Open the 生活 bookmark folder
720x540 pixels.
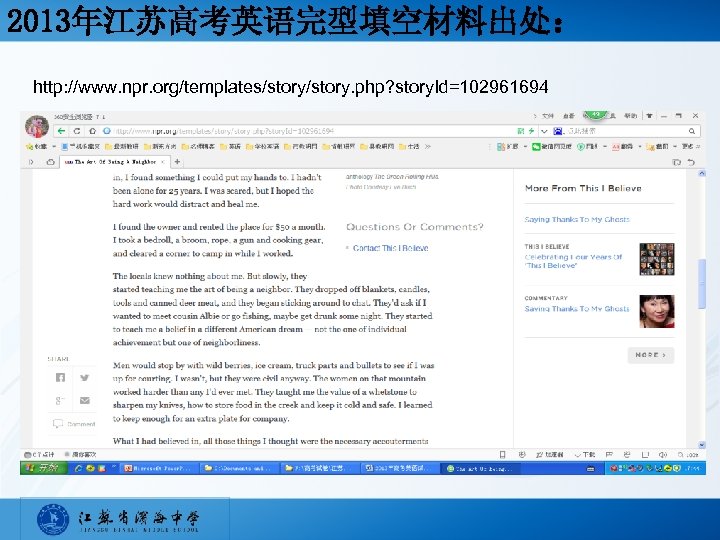[x=409, y=146]
